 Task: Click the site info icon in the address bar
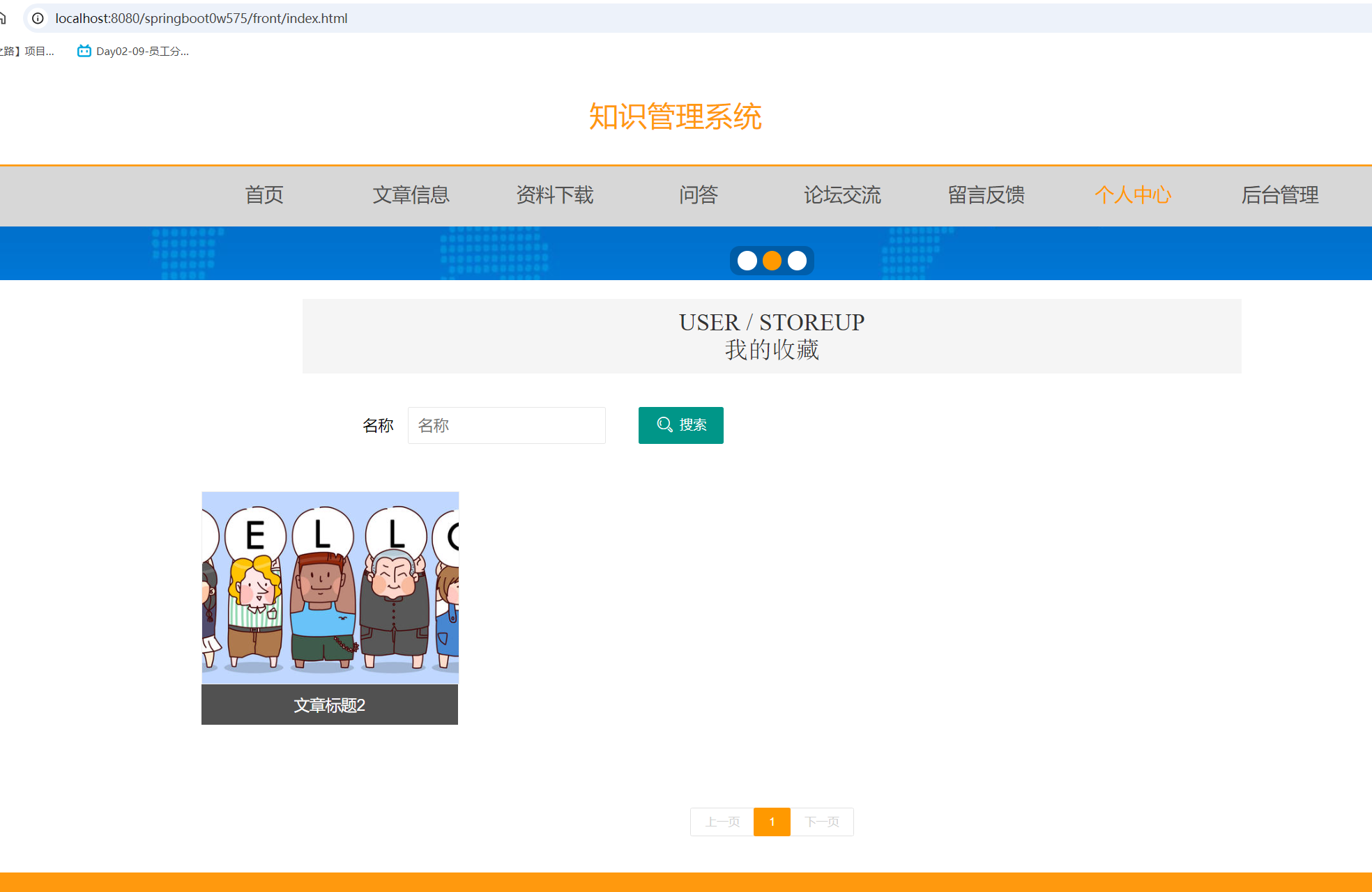(x=36, y=19)
